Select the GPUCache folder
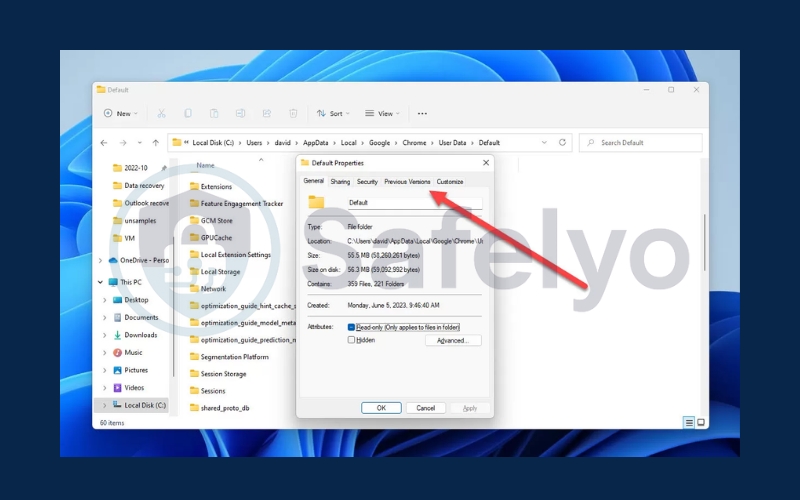 tap(211, 238)
